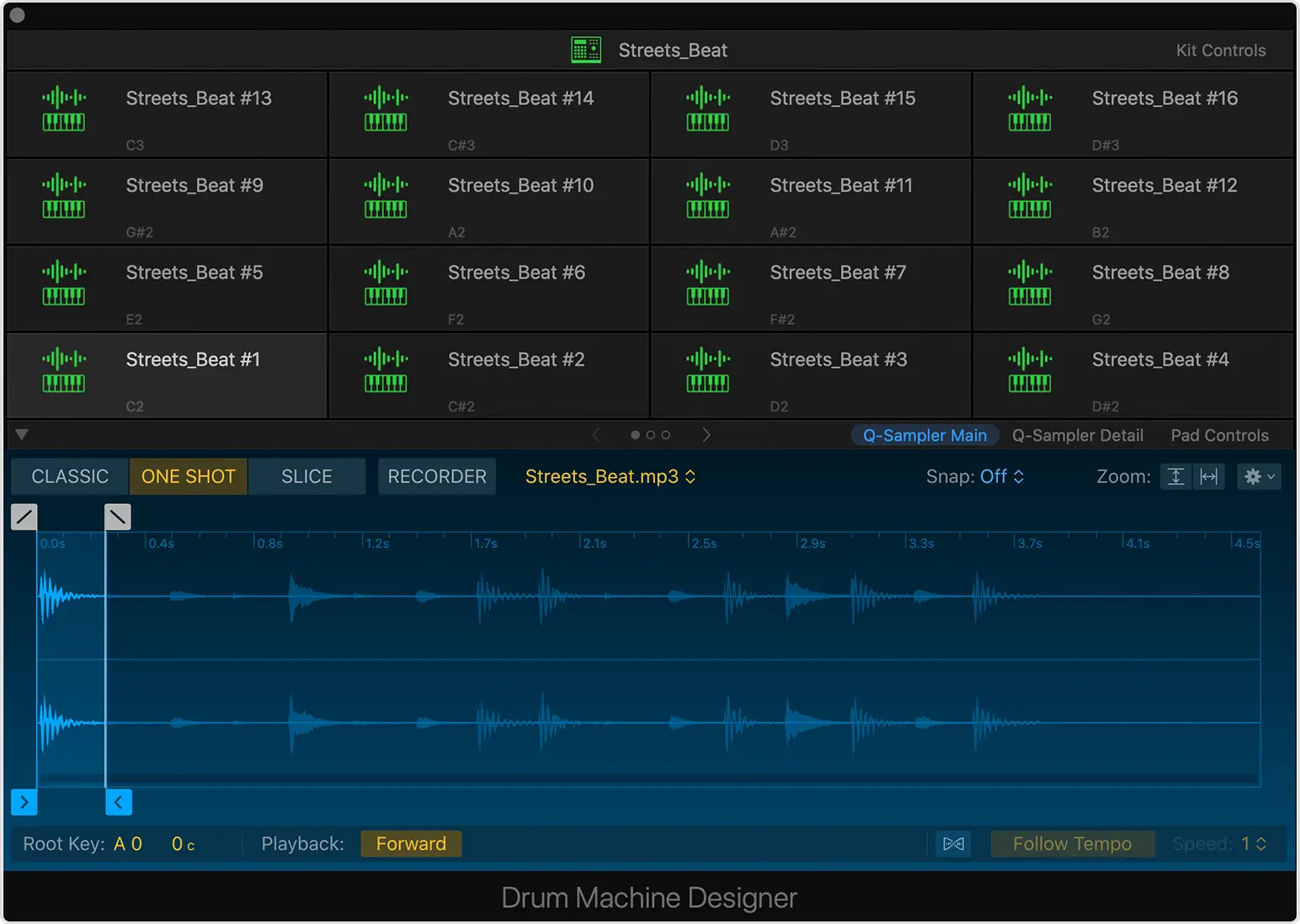
Task: Click the Flex mode bowtie icon
Action: [x=953, y=844]
